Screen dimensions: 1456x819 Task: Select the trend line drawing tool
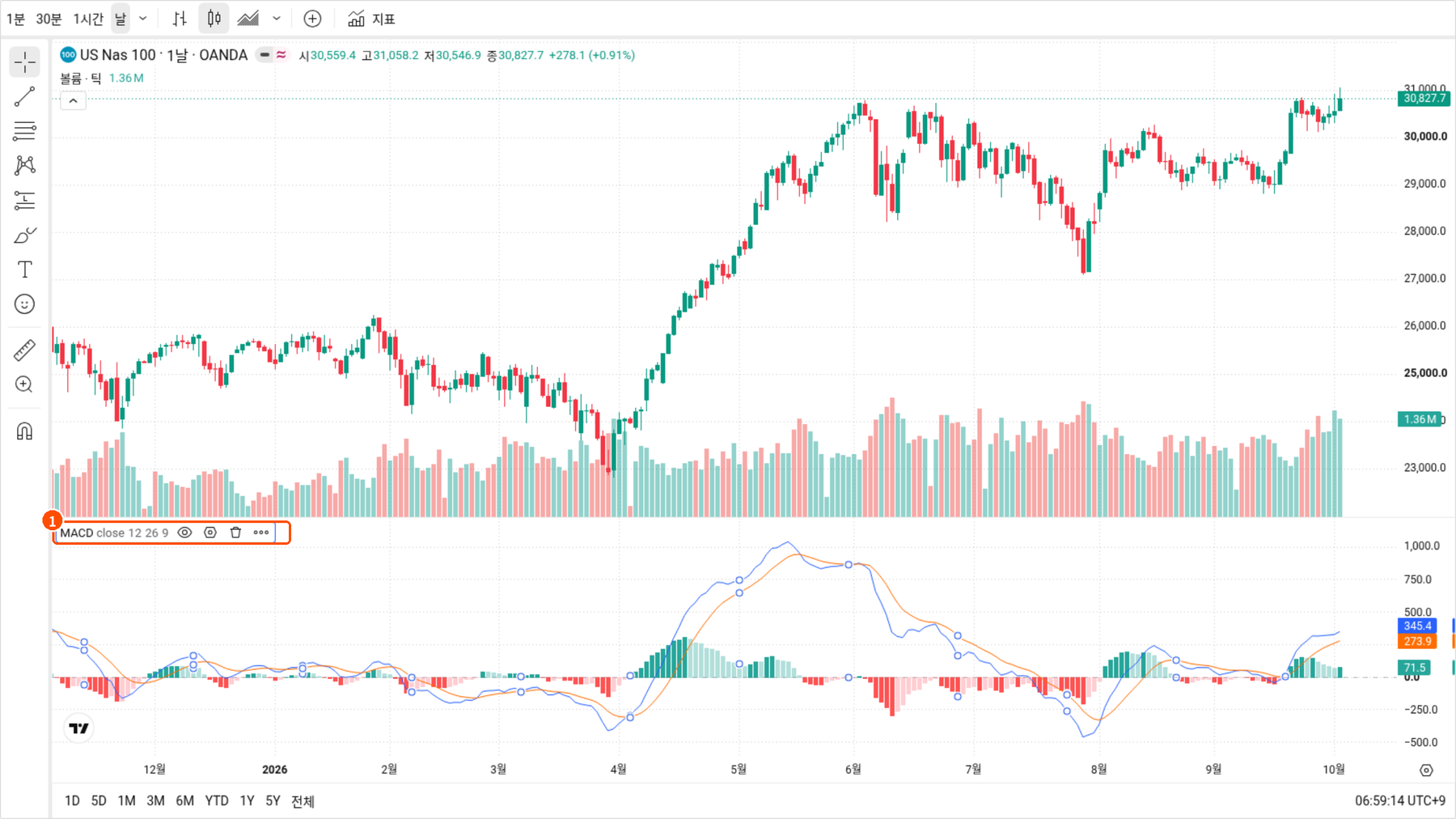25,97
